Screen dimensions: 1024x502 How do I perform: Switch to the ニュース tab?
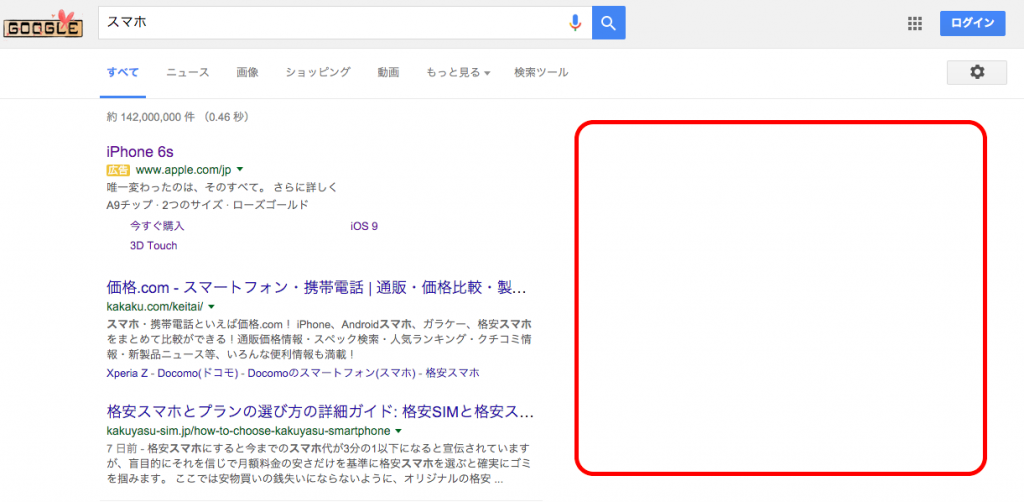tap(187, 72)
